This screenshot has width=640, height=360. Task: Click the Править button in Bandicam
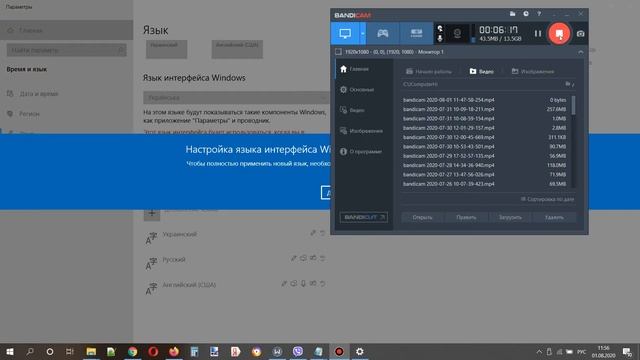[466, 218]
